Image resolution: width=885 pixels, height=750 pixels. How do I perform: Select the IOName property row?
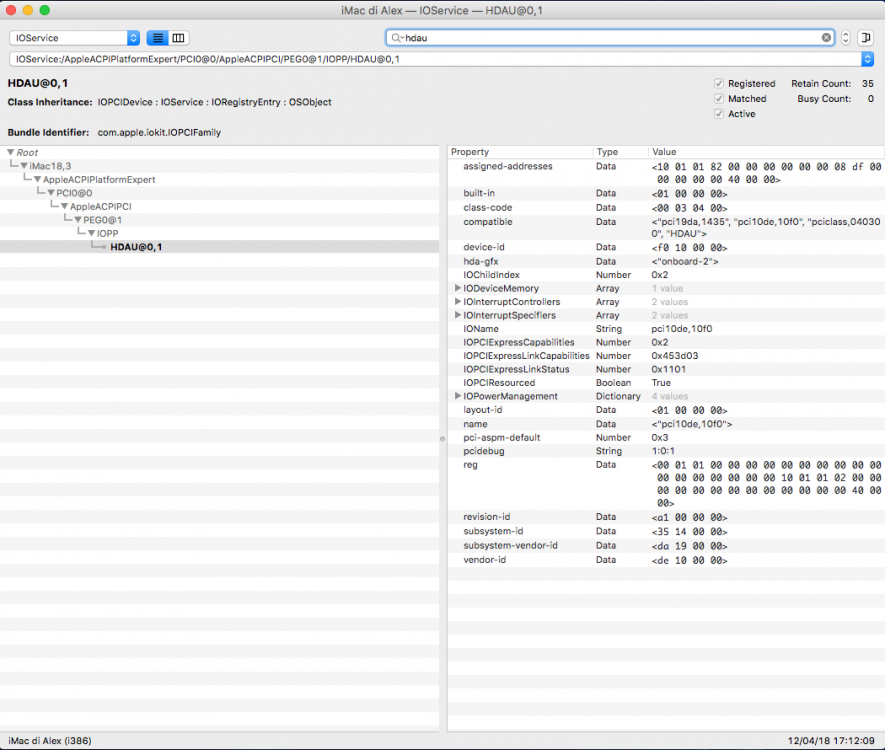pyautogui.click(x=666, y=328)
